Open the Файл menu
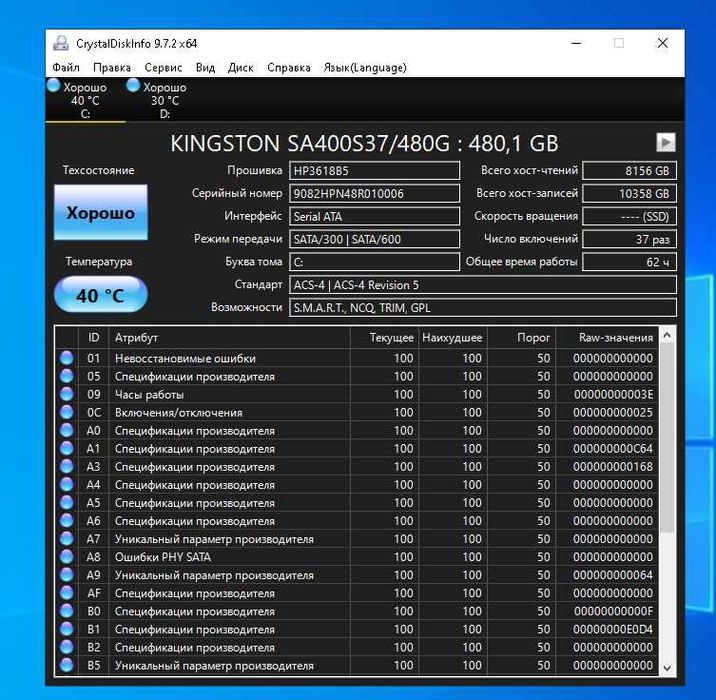This screenshot has width=716, height=700. point(66,68)
